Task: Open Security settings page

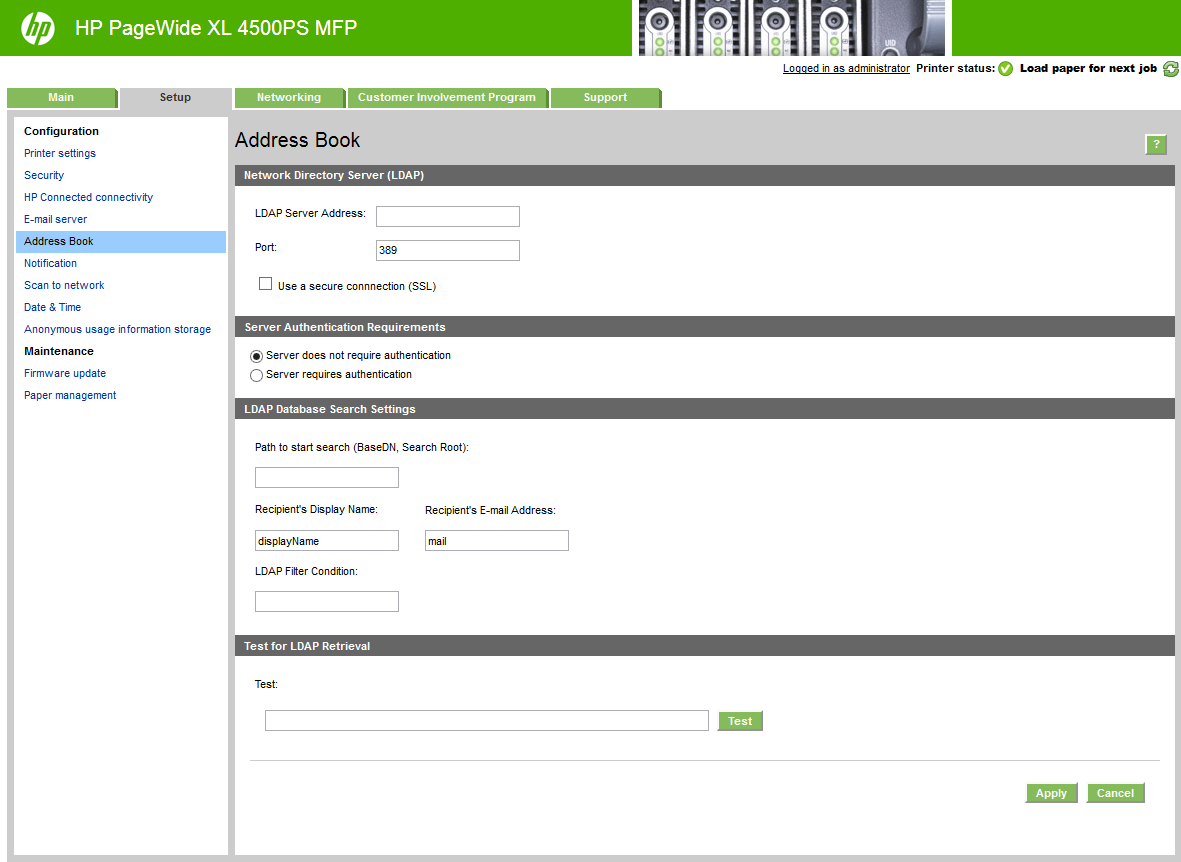Action: click(x=44, y=175)
